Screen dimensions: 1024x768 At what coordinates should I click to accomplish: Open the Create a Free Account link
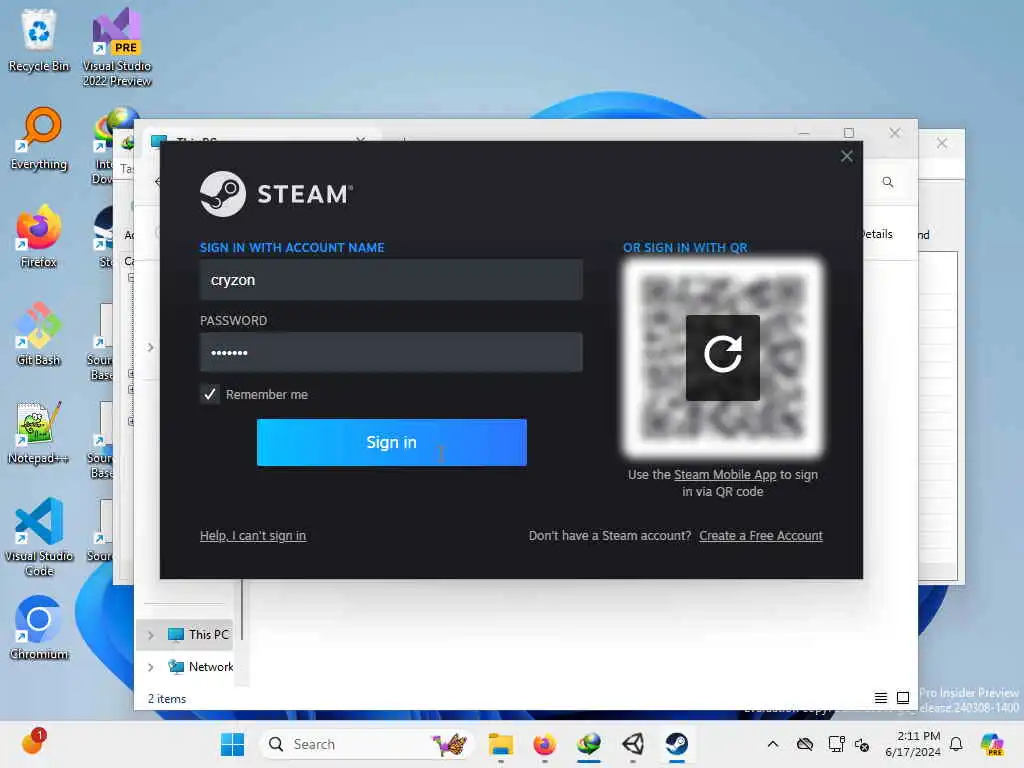[761, 536]
